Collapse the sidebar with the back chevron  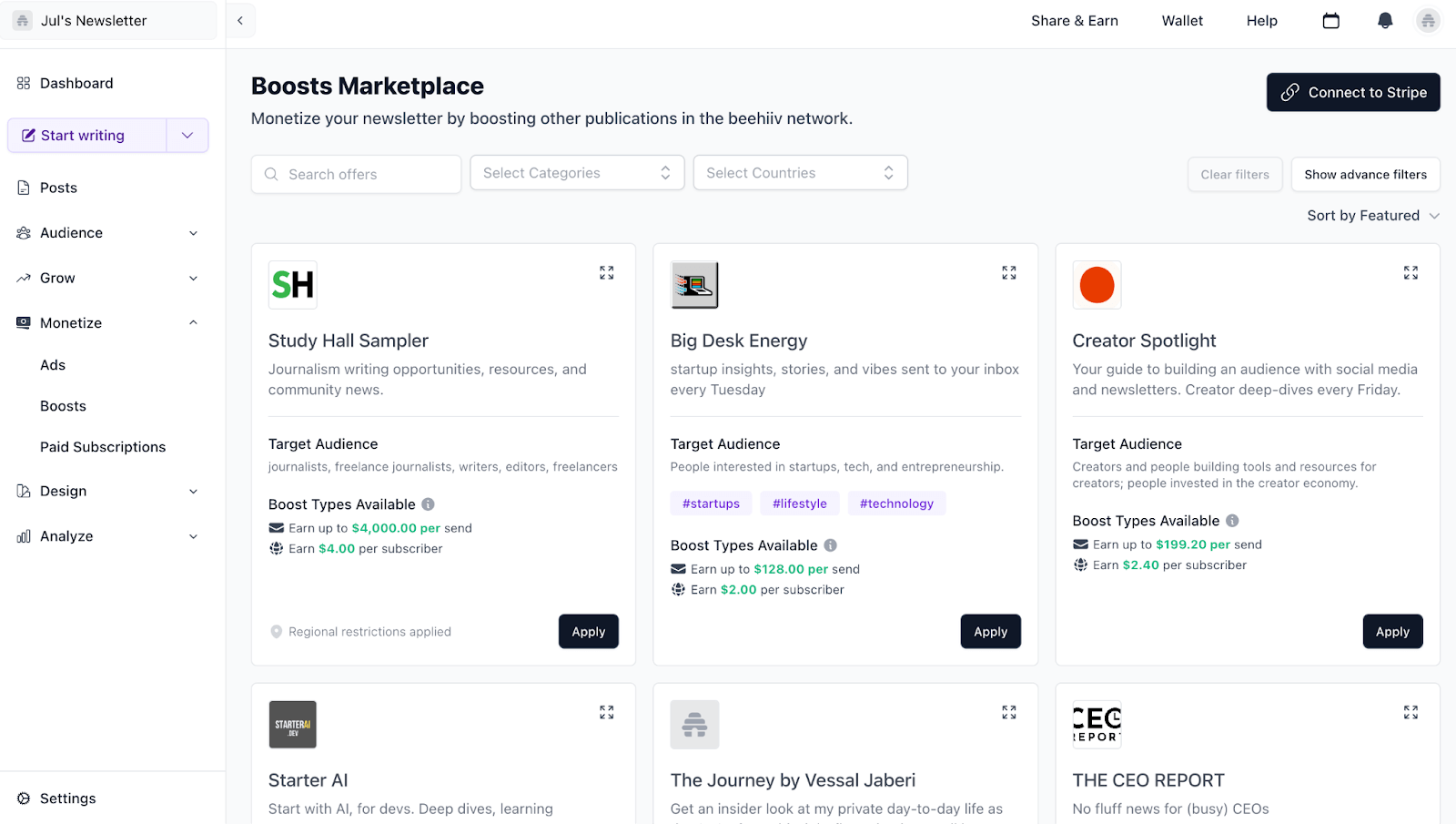click(x=240, y=20)
